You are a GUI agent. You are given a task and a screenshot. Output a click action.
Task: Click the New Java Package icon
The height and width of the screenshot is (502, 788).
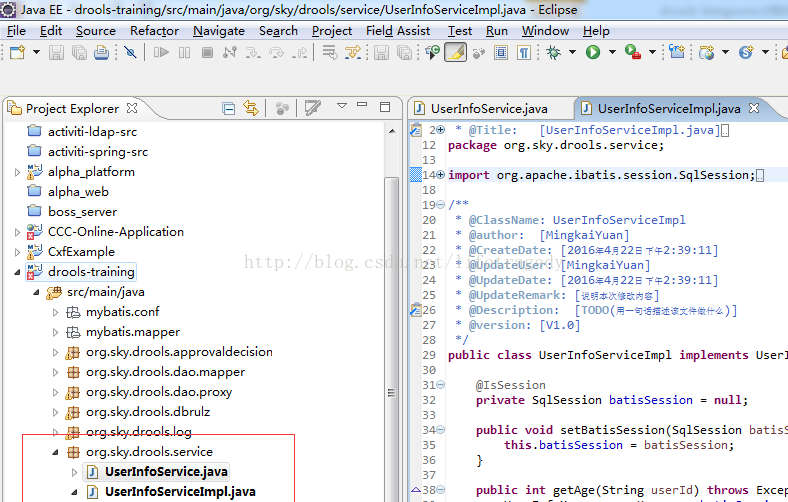pos(677,52)
